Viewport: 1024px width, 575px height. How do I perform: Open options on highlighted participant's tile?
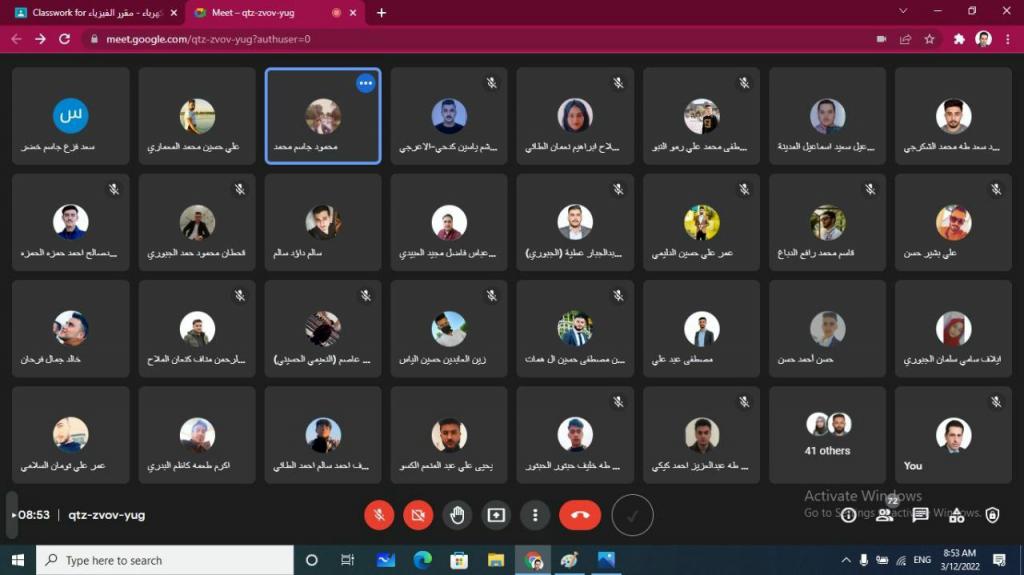click(366, 83)
